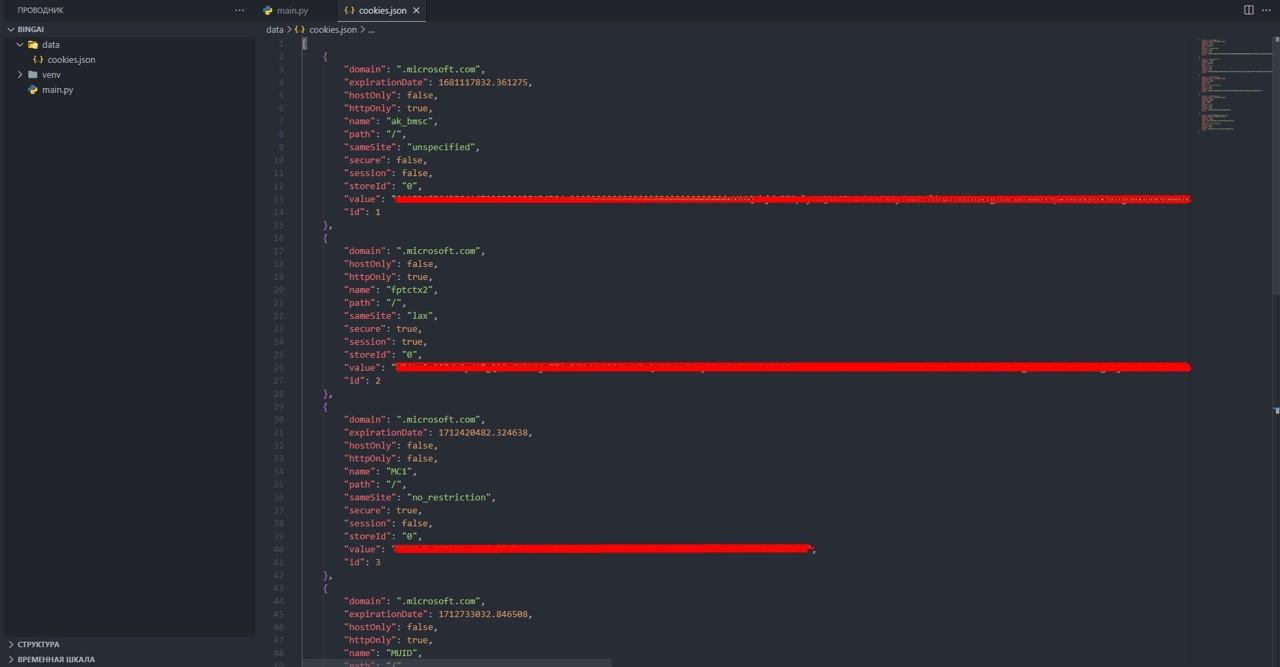Image resolution: width=1280 pixels, height=667 pixels.
Task: Click the venv folder icon in Explorer
Action: [33, 75]
